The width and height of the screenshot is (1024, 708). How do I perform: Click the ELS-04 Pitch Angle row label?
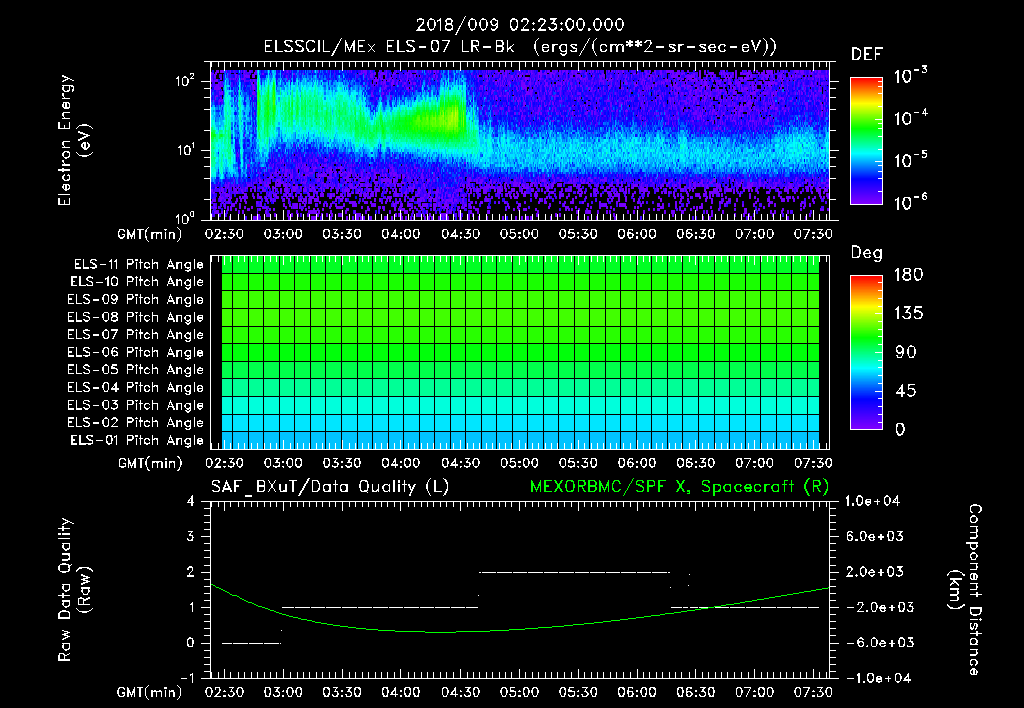[136, 387]
